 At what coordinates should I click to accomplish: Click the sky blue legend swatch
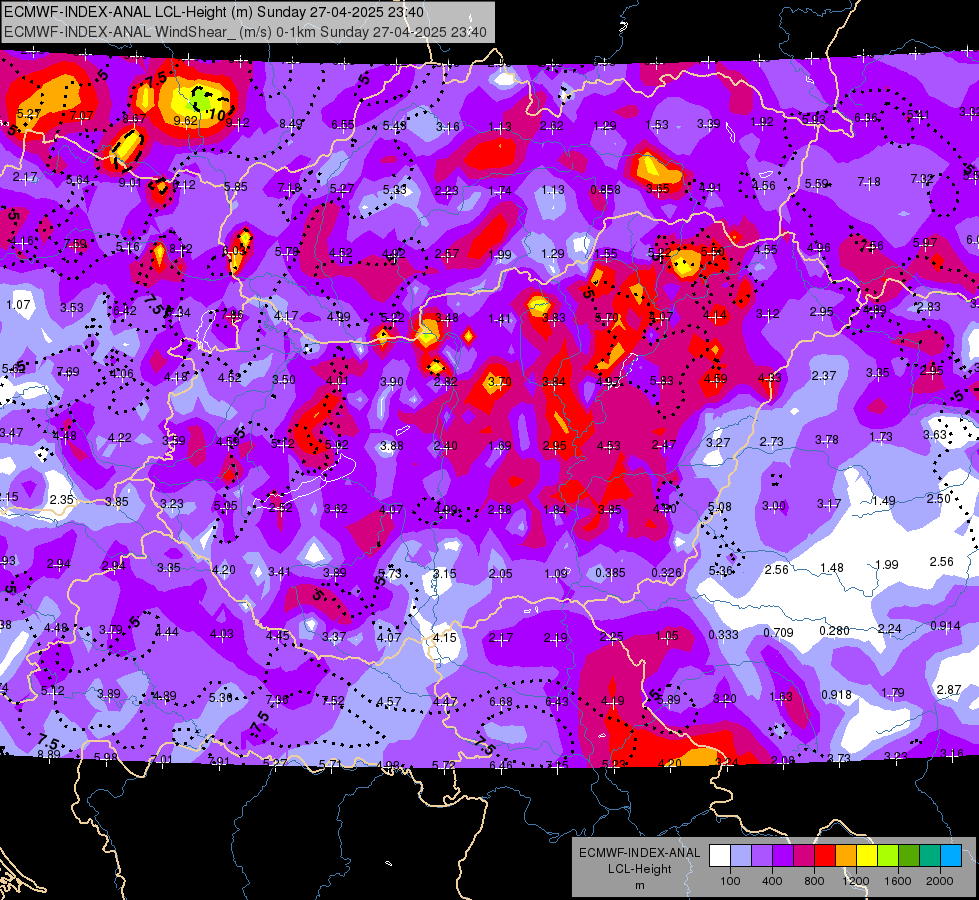950,856
